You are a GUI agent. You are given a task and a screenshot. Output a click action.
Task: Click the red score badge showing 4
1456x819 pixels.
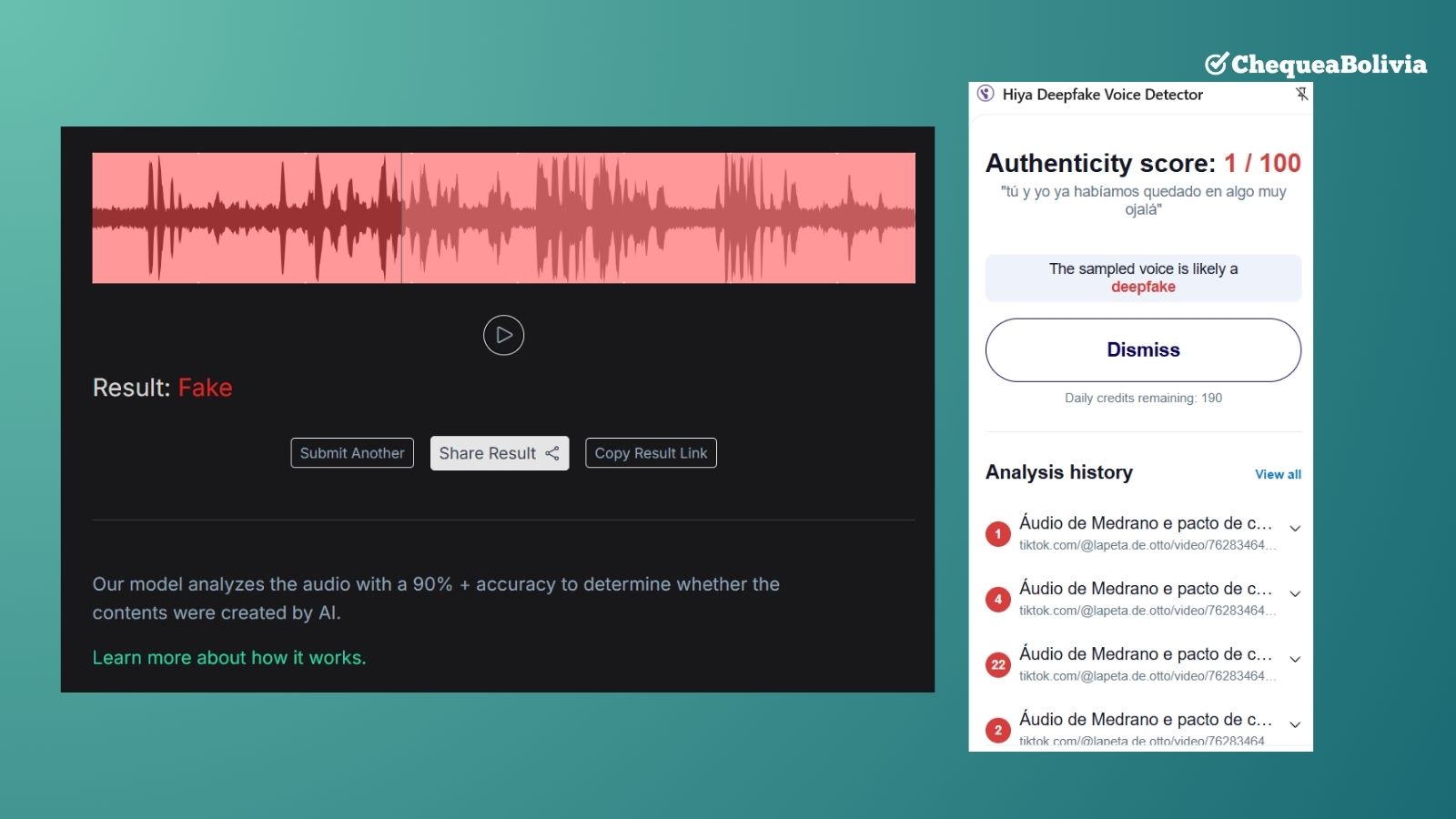click(x=998, y=600)
